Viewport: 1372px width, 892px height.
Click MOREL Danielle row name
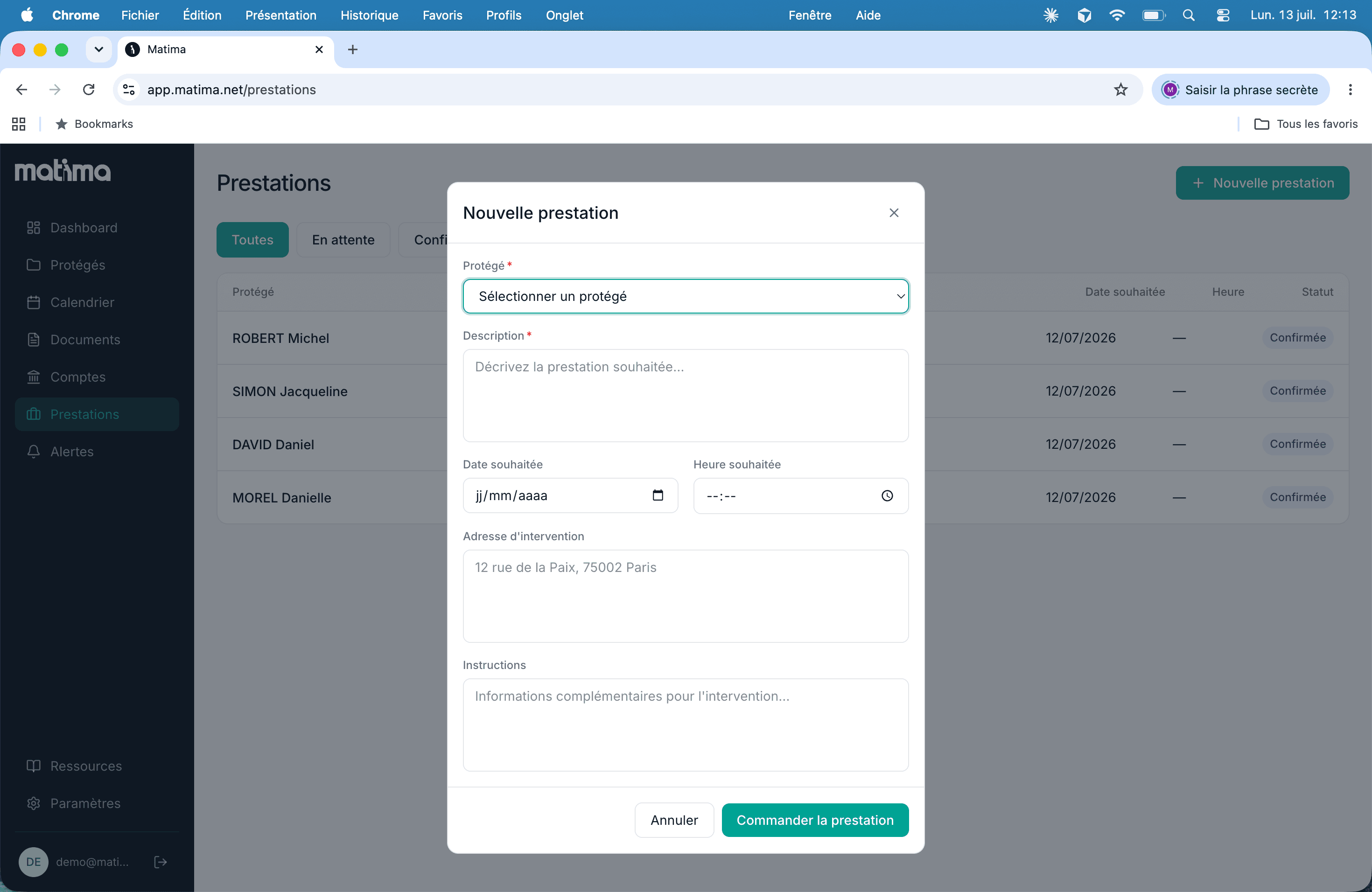point(282,497)
